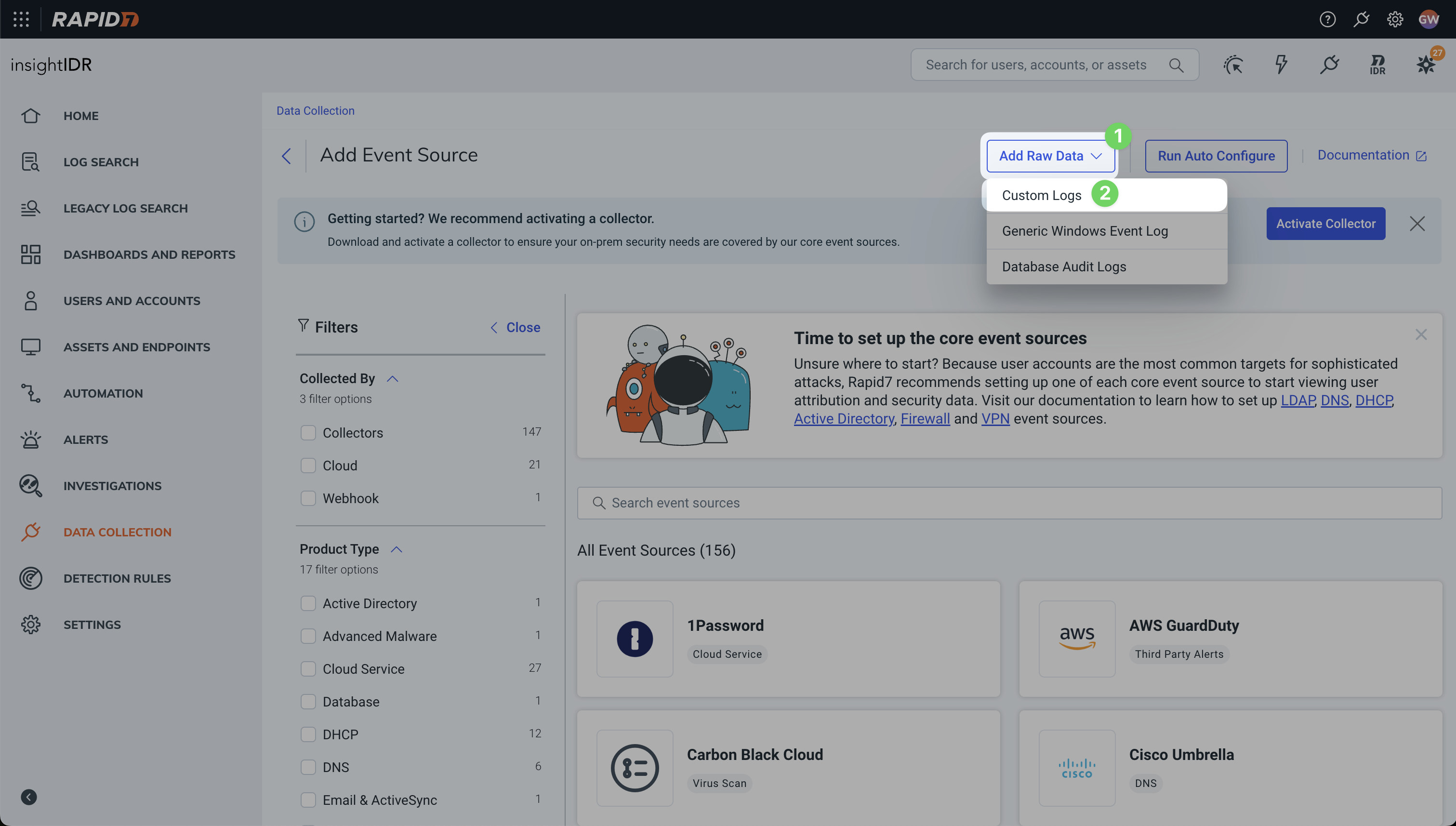The height and width of the screenshot is (826, 1456).
Task: Open the LDAP documentation link
Action: click(x=1298, y=400)
